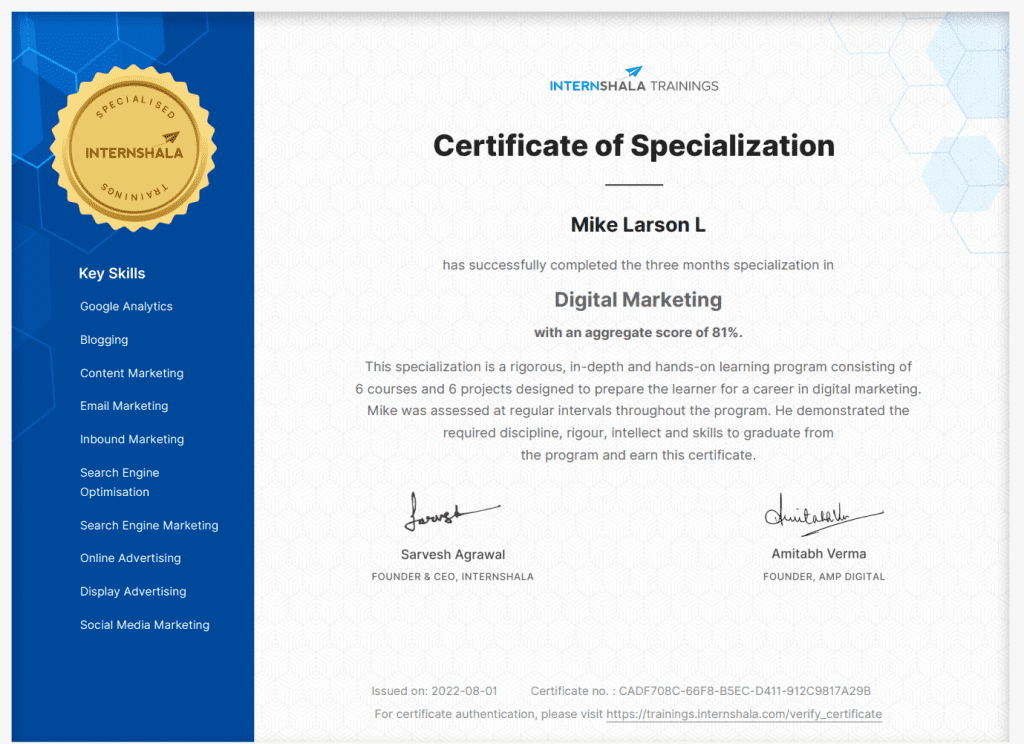Click the name "Amitabh Verma"
This screenshot has width=1024, height=744.
click(819, 554)
